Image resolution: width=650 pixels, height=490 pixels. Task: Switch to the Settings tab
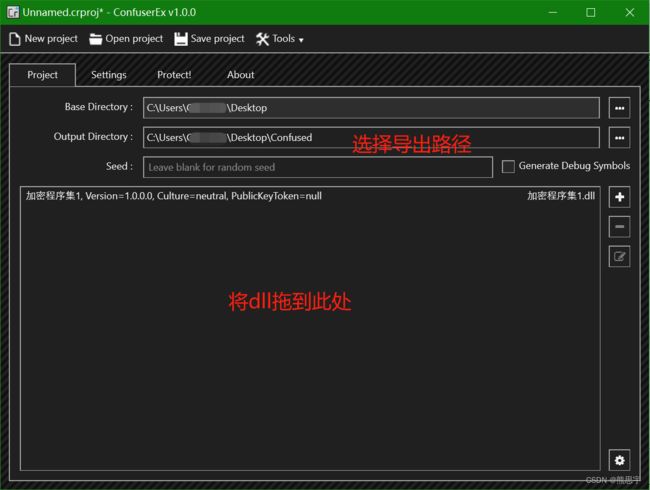click(109, 75)
